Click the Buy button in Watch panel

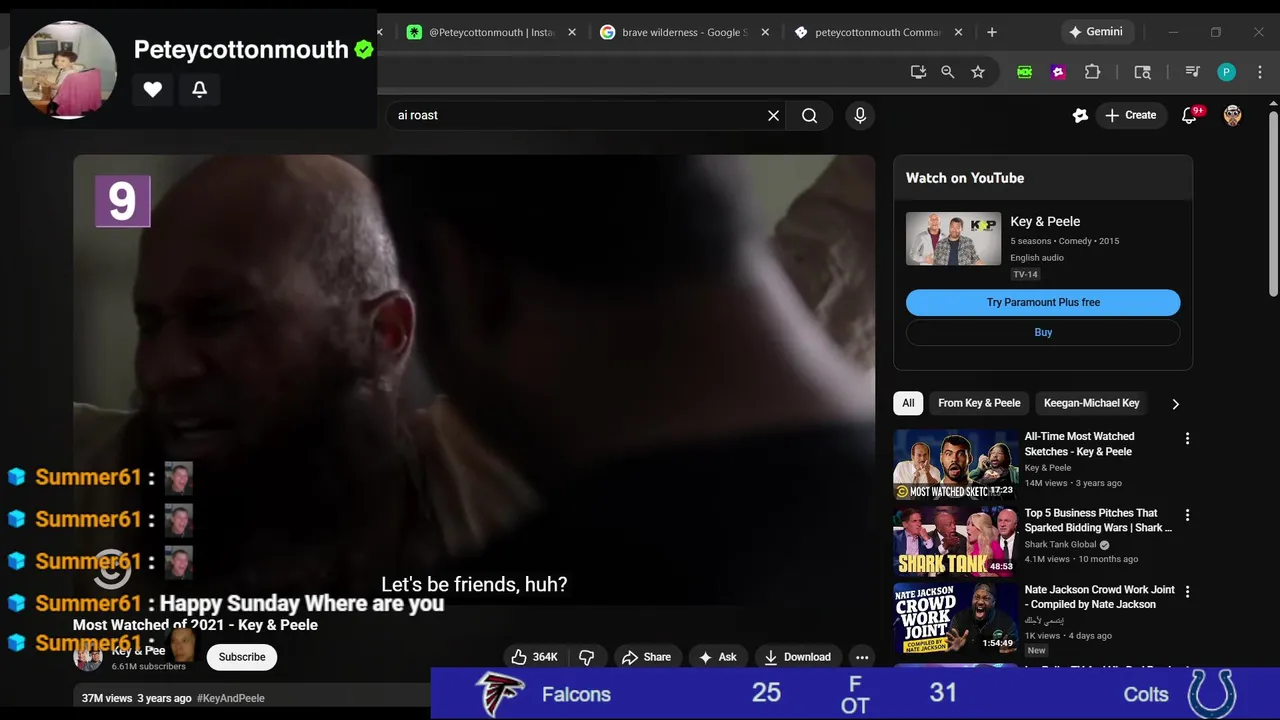(1043, 332)
